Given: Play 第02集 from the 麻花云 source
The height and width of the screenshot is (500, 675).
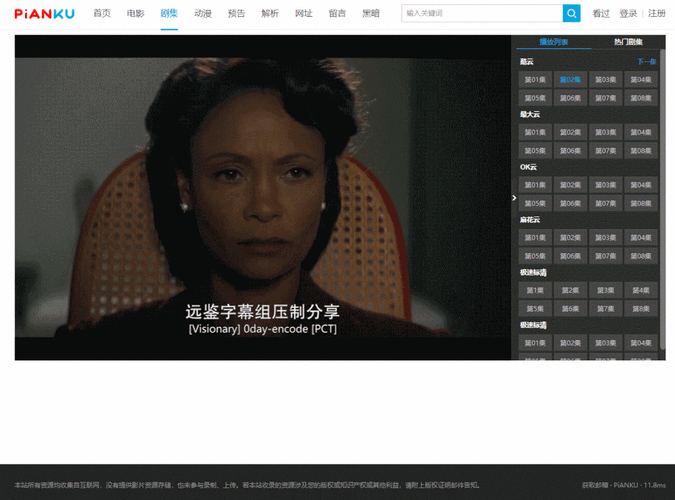Looking at the screenshot, I should pos(570,238).
